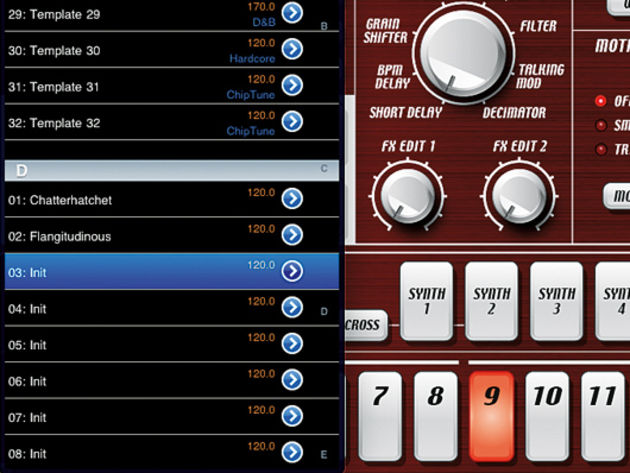Jump to index letter C
The image size is (630, 473).
(x=324, y=169)
